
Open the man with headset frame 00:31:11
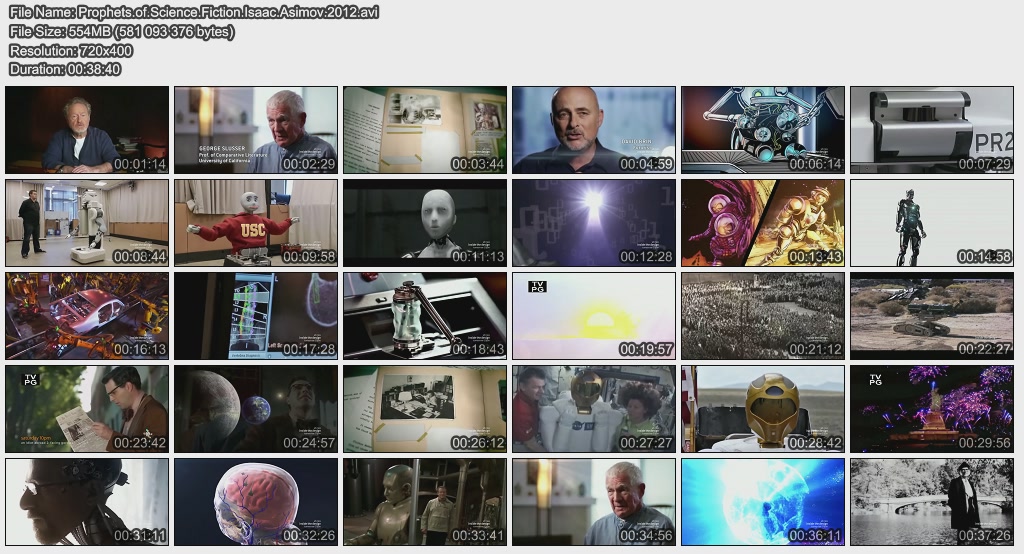87,502
